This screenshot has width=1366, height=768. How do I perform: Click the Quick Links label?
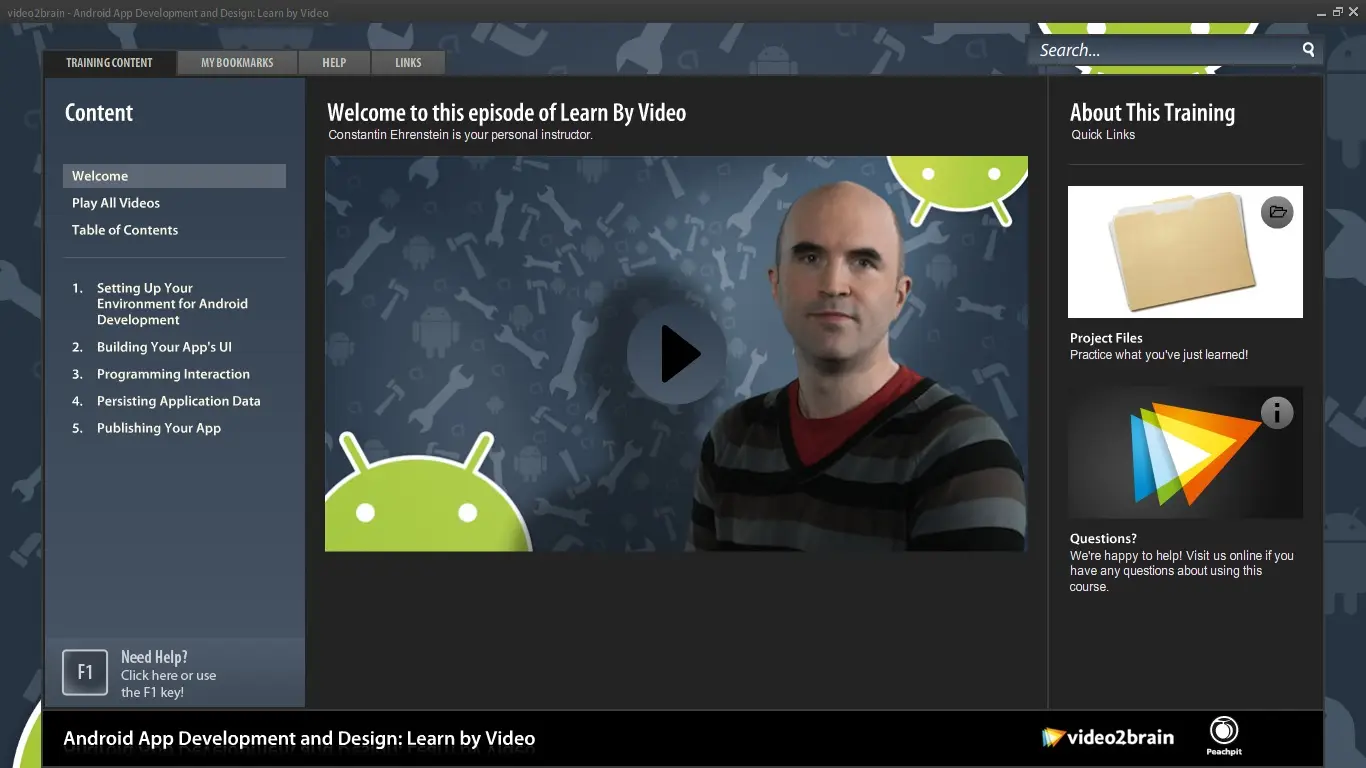pos(1103,135)
